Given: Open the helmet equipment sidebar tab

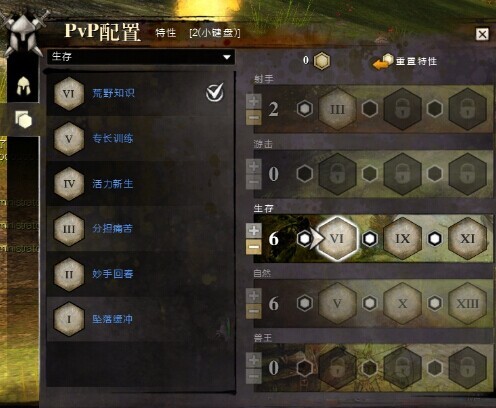Looking at the screenshot, I should (x=23, y=85).
